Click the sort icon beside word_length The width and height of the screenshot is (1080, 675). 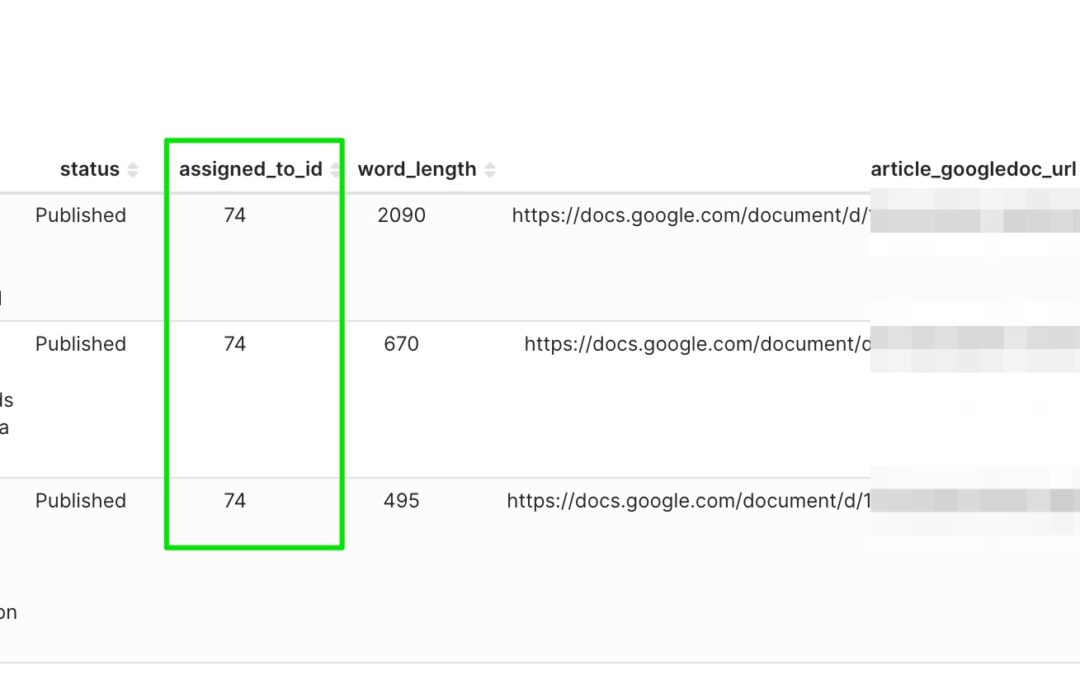(x=489, y=170)
